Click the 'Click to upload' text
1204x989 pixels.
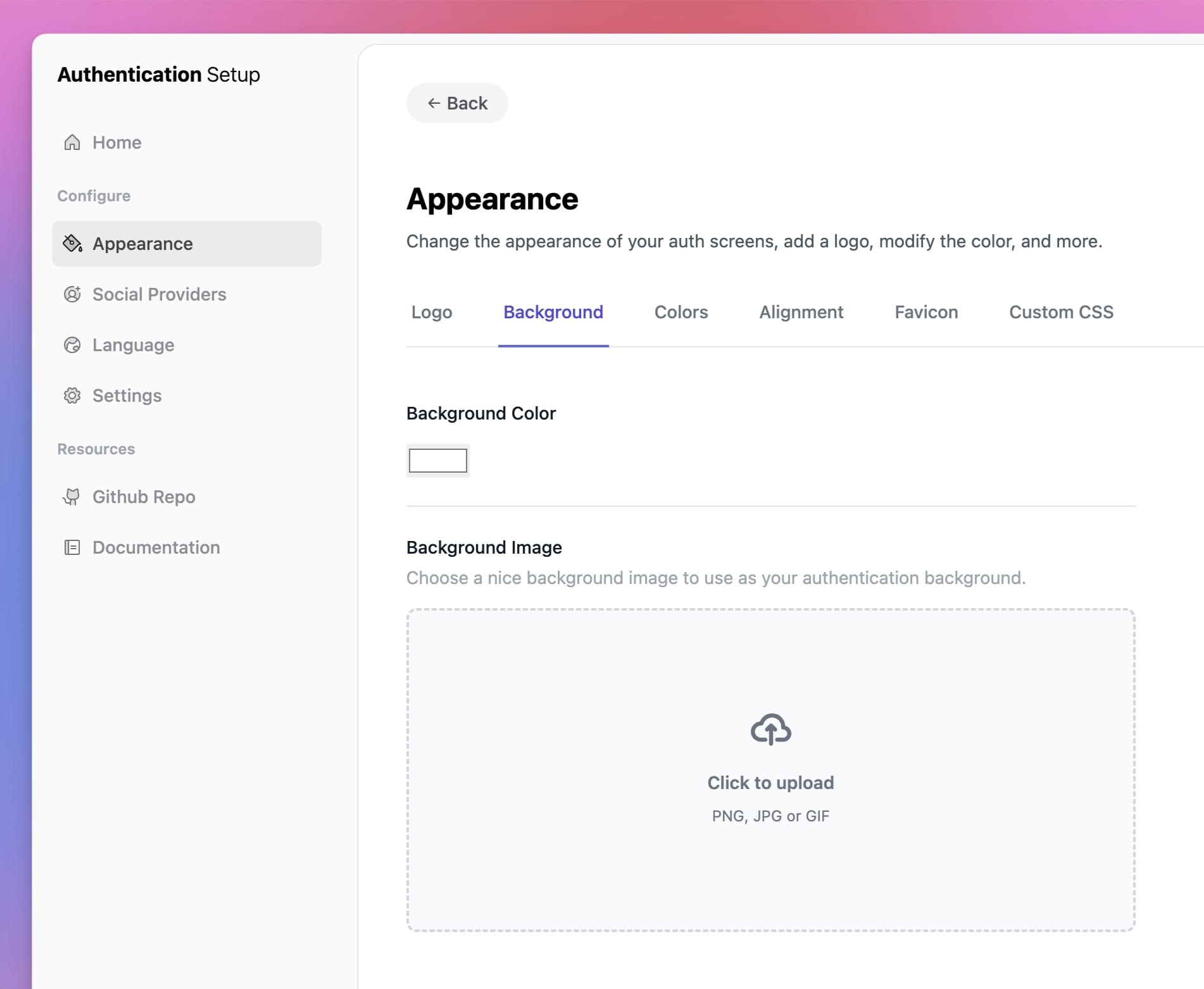[770, 783]
